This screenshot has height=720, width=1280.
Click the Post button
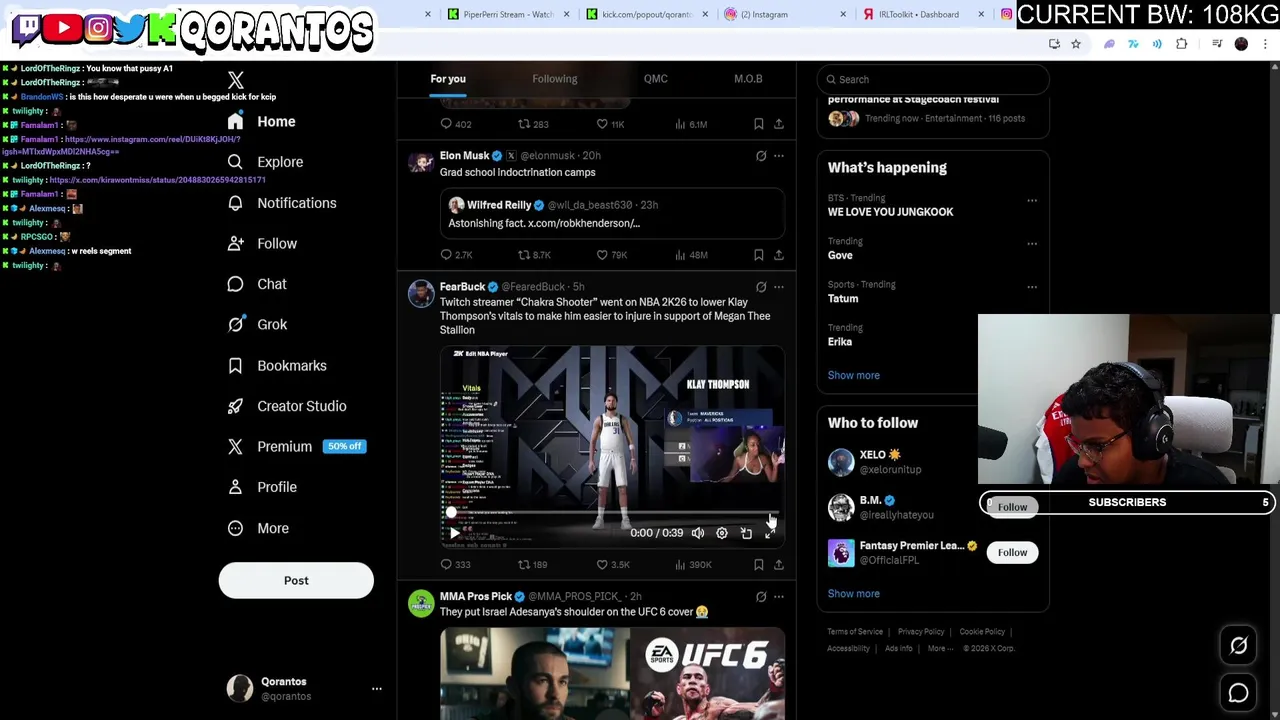[x=296, y=580]
